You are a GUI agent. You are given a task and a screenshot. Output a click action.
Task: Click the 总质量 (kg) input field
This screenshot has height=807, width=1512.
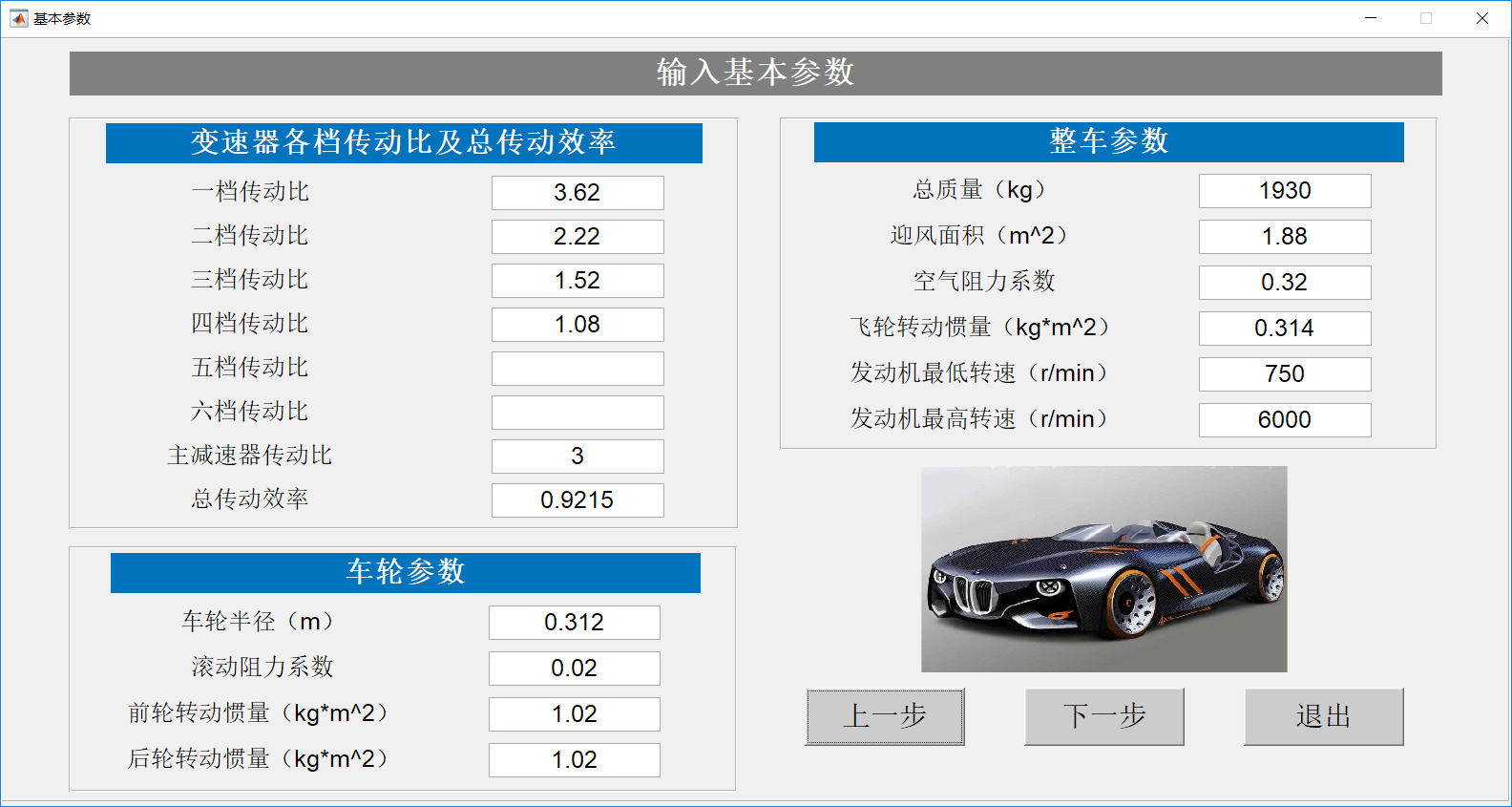coord(1285,191)
